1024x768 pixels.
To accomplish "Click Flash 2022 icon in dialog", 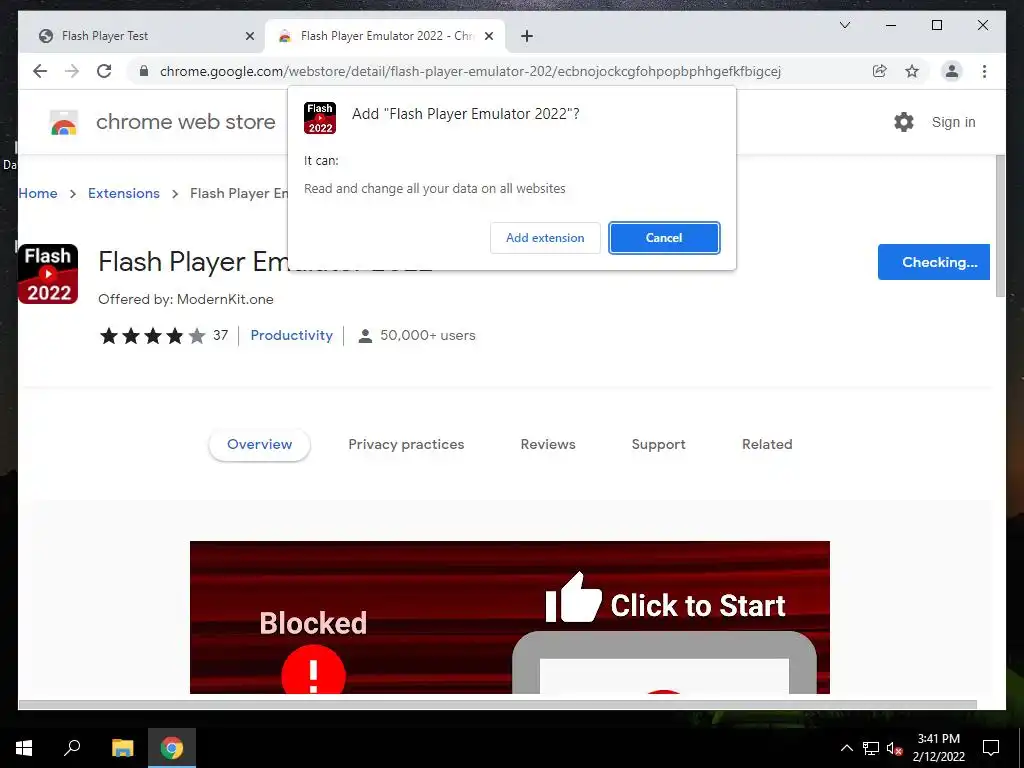I will coord(320,118).
